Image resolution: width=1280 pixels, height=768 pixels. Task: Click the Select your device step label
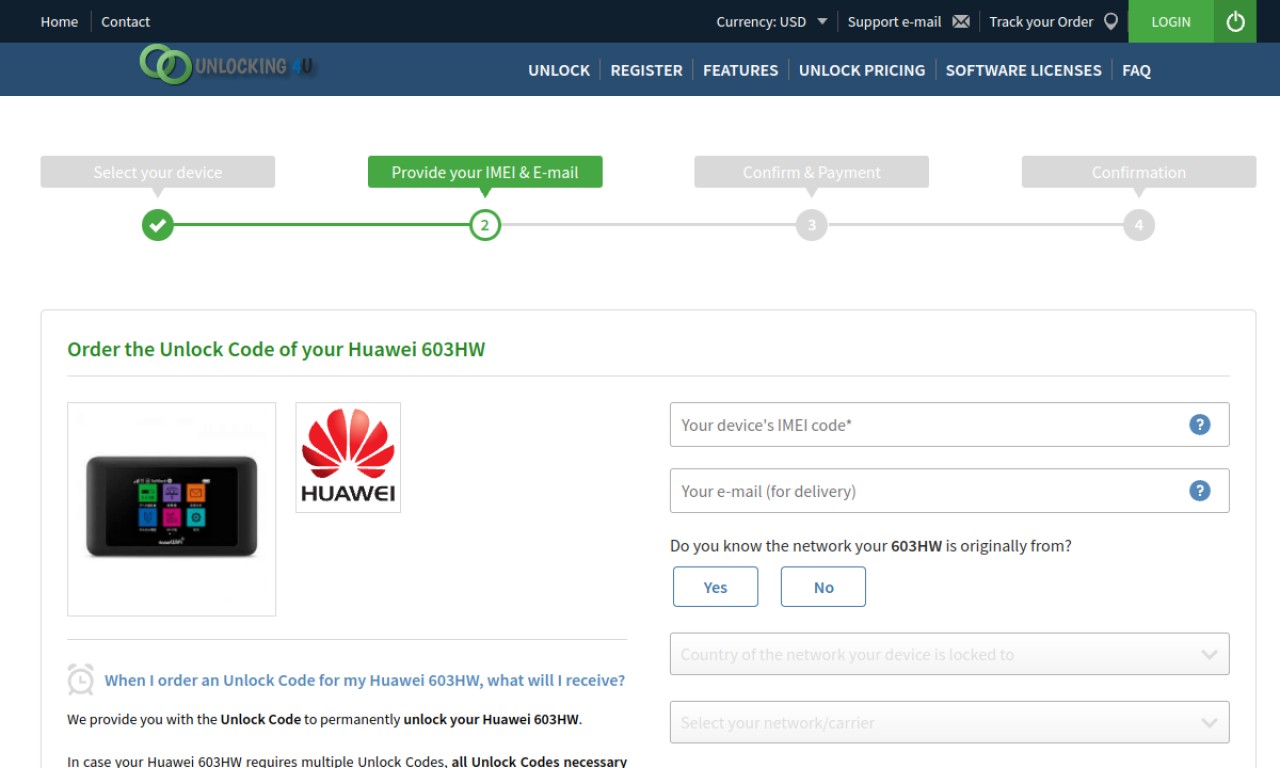coord(158,172)
